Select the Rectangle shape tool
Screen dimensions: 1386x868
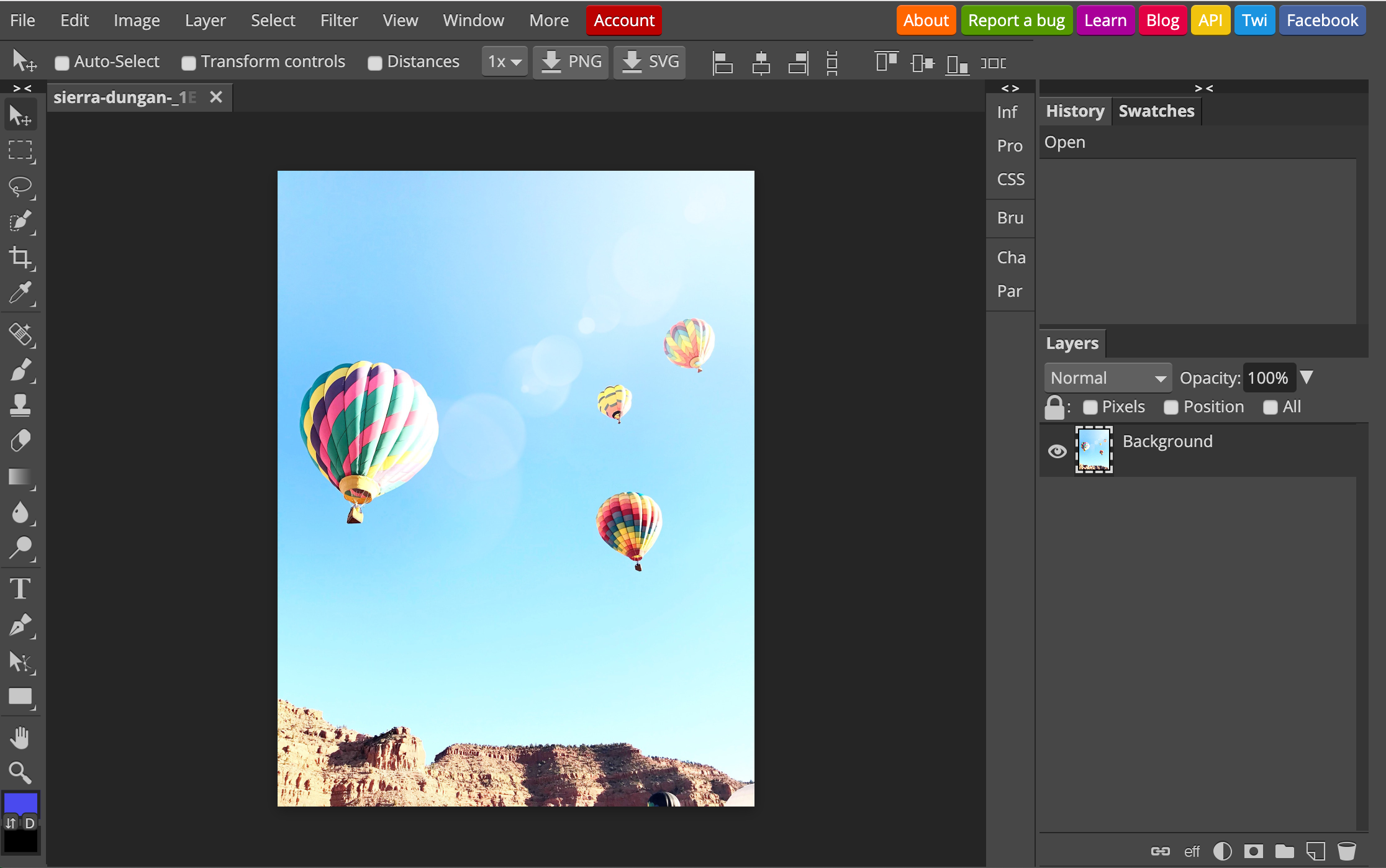[20, 697]
